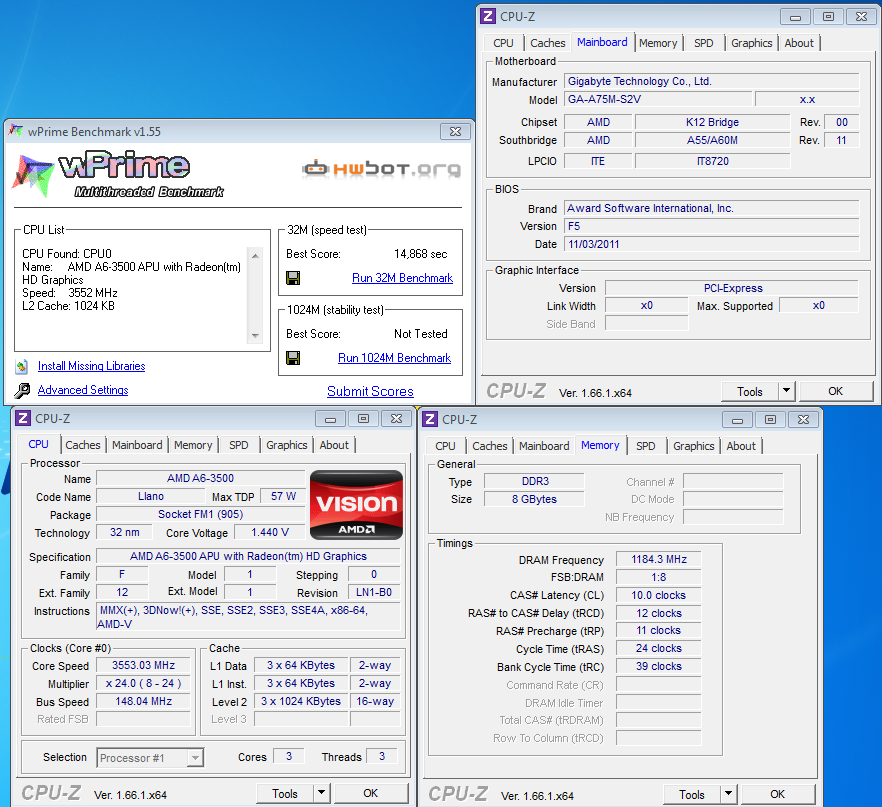The image size is (882, 807).
Task: Click the CPU List scrollbar down arrow
Action: [x=255, y=336]
